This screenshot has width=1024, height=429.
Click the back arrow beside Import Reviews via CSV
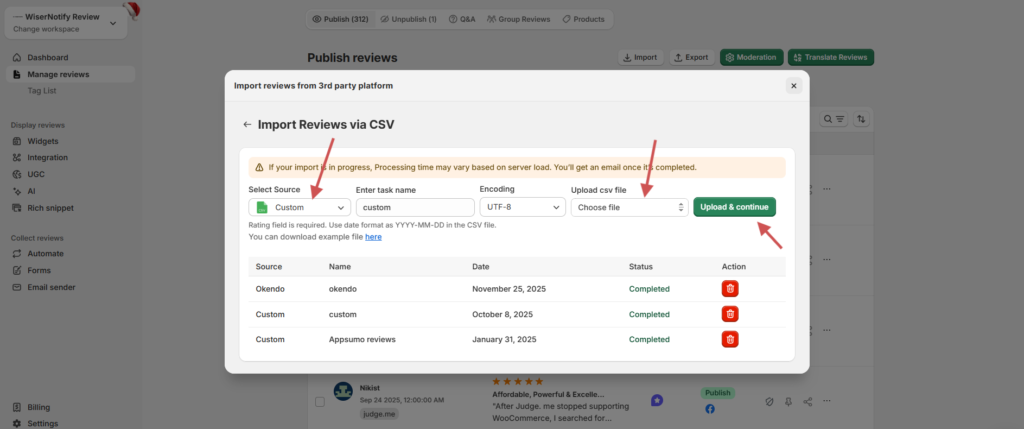246,125
